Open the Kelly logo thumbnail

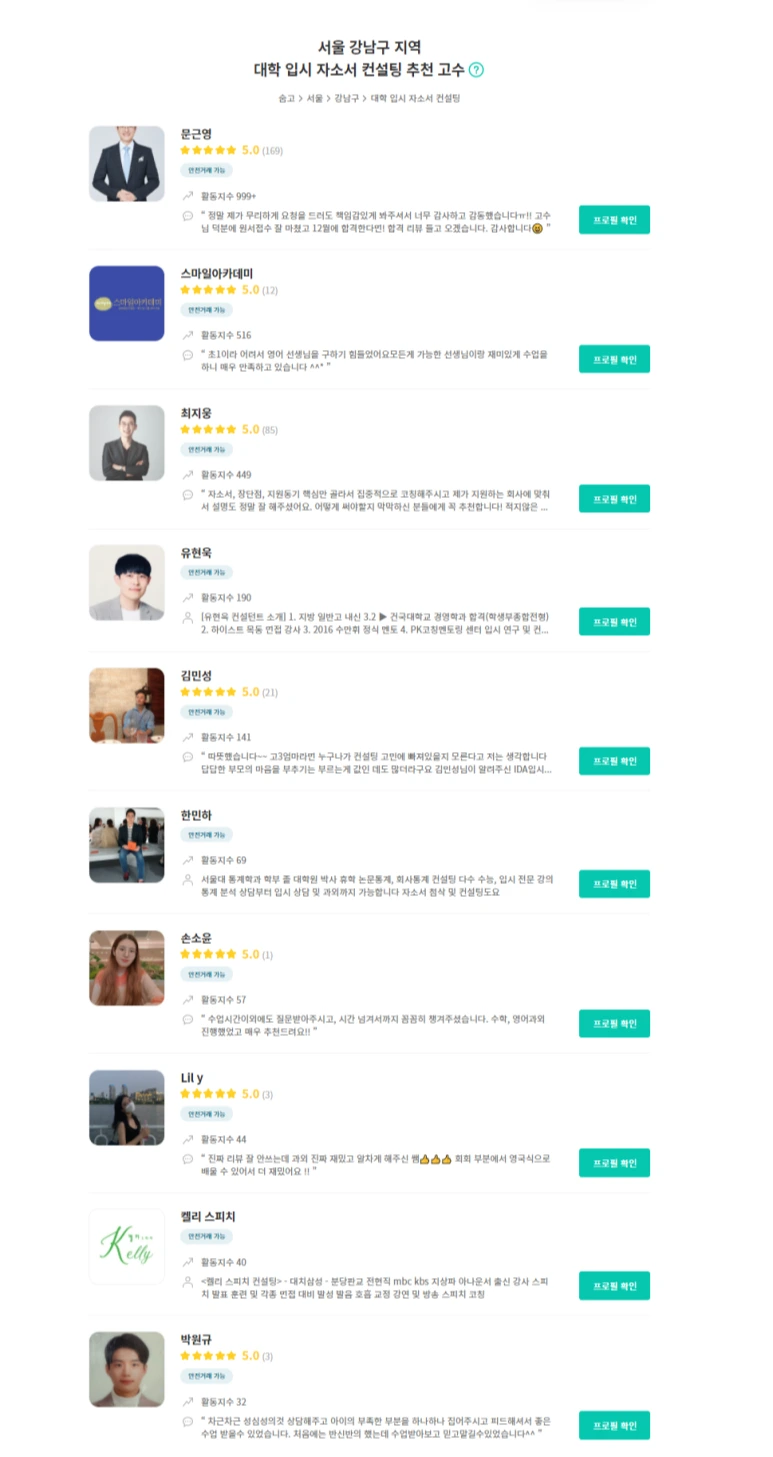[126, 1246]
